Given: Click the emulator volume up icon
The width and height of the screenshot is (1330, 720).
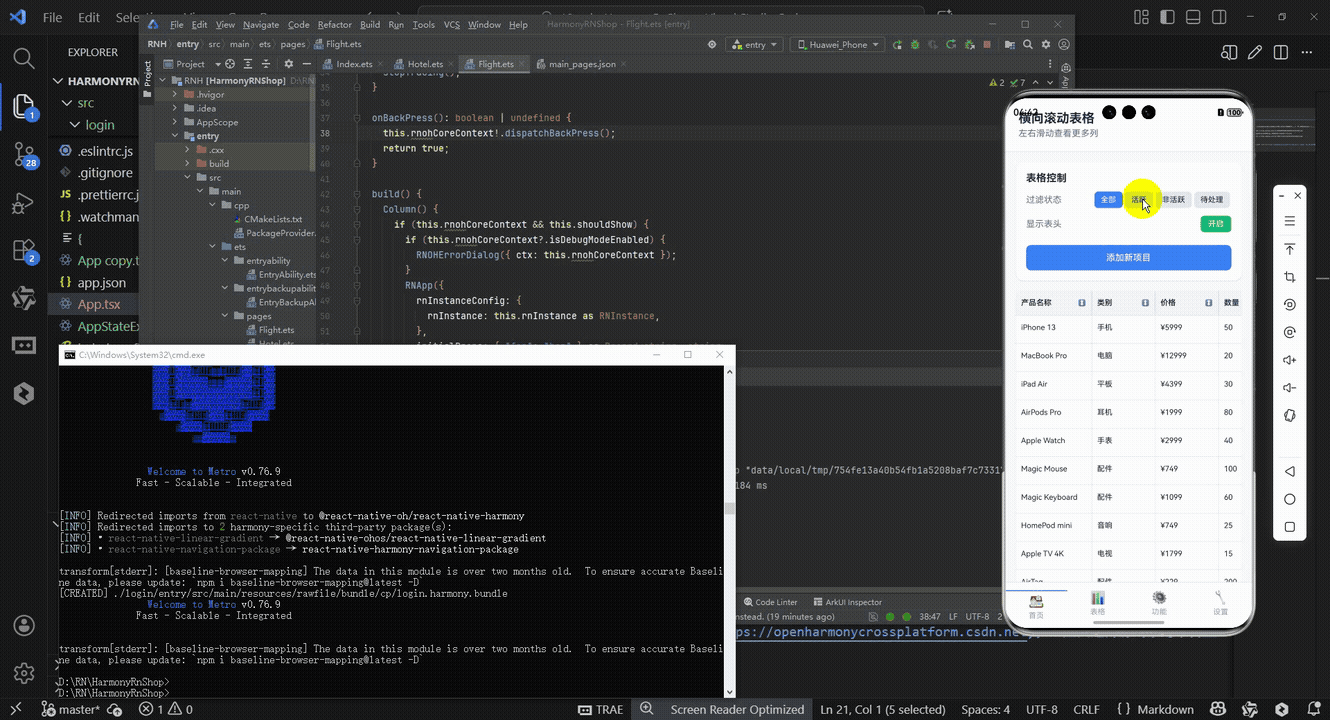Looking at the screenshot, I should [1290, 360].
